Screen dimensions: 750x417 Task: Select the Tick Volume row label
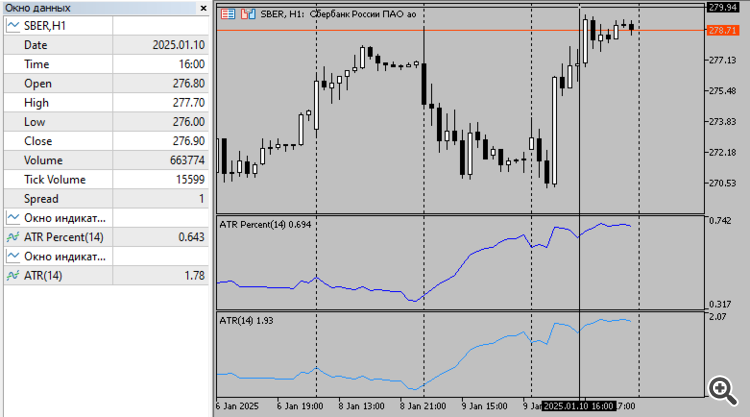tap(55, 179)
